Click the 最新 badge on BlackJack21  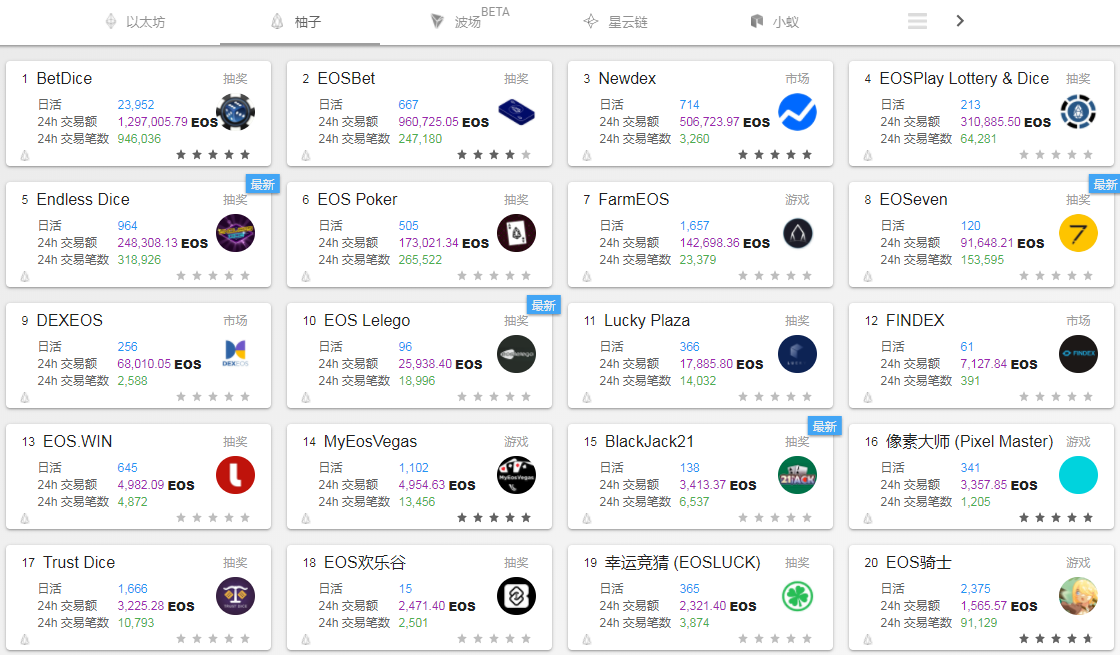824,426
